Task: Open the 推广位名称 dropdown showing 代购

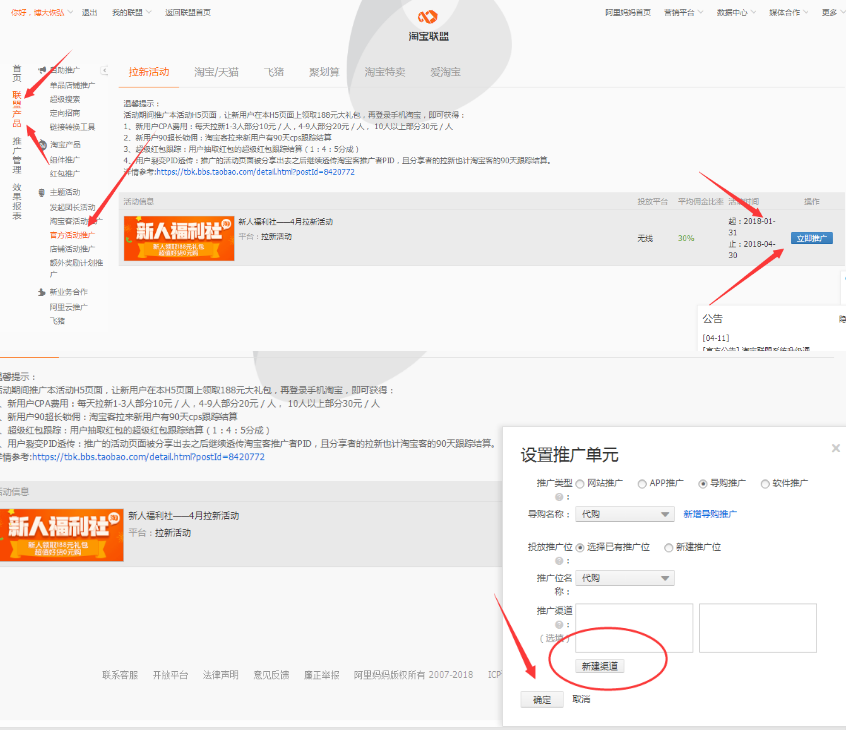Action: point(625,578)
